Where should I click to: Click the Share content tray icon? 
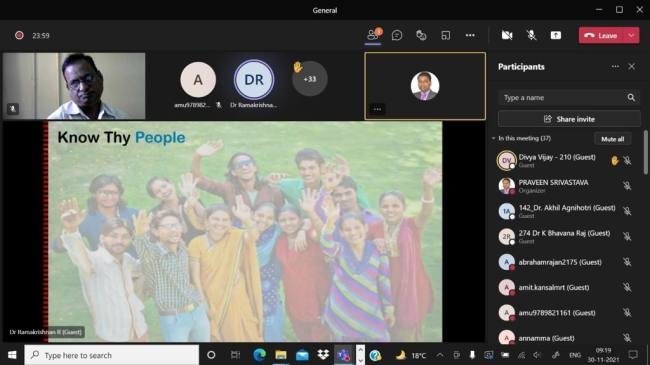click(556, 36)
